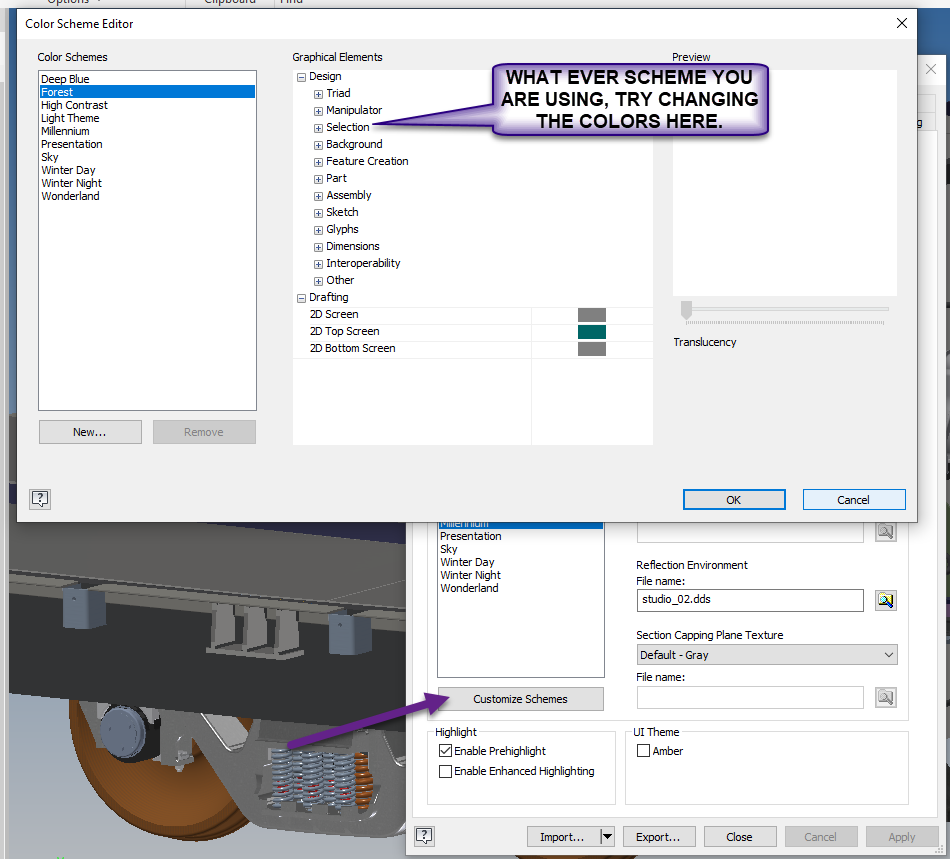This screenshot has width=950, height=859.
Task: Open the Import button dropdown arrow
Action: [x=606, y=837]
